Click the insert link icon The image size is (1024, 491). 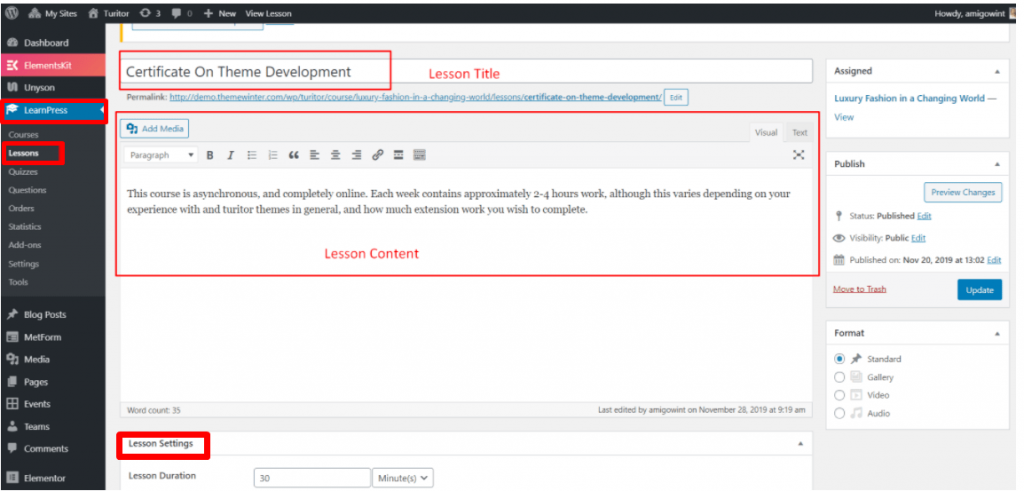point(377,155)
